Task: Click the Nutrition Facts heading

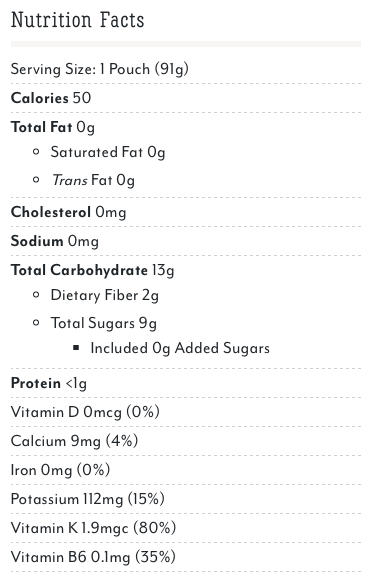Action: click(x=78, y=20)
